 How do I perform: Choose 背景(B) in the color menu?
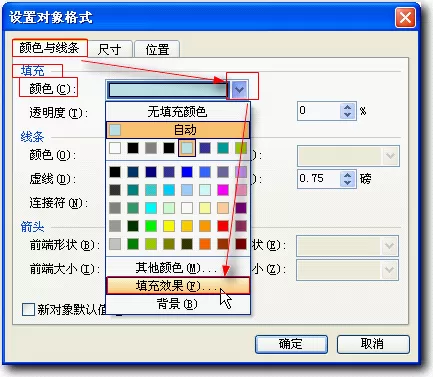(x=178, y=304)
